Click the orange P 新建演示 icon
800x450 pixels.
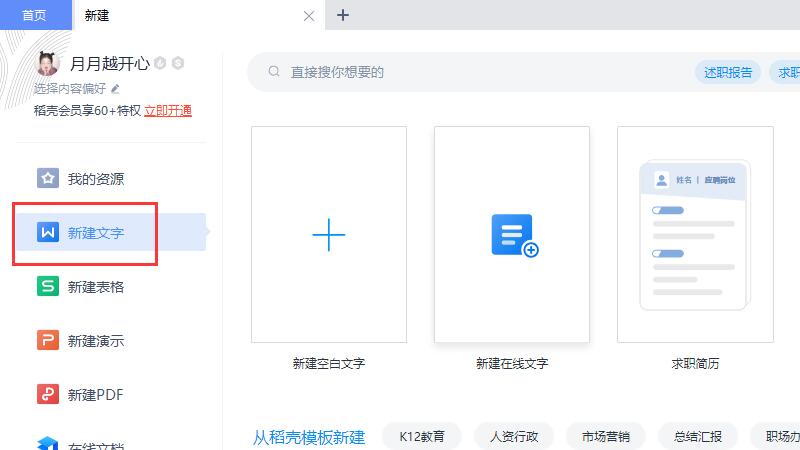[47, 341]
